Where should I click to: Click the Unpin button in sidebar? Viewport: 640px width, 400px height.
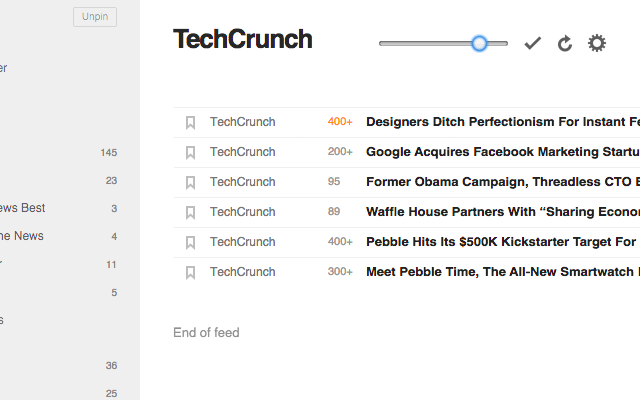click(95, 17)
